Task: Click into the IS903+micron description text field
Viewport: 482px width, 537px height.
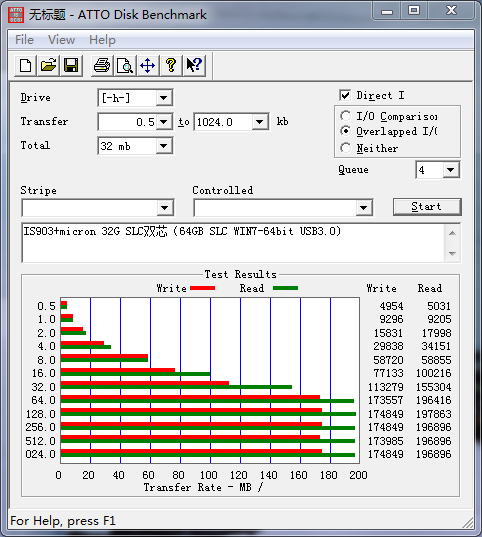Action: coord(233,242)
